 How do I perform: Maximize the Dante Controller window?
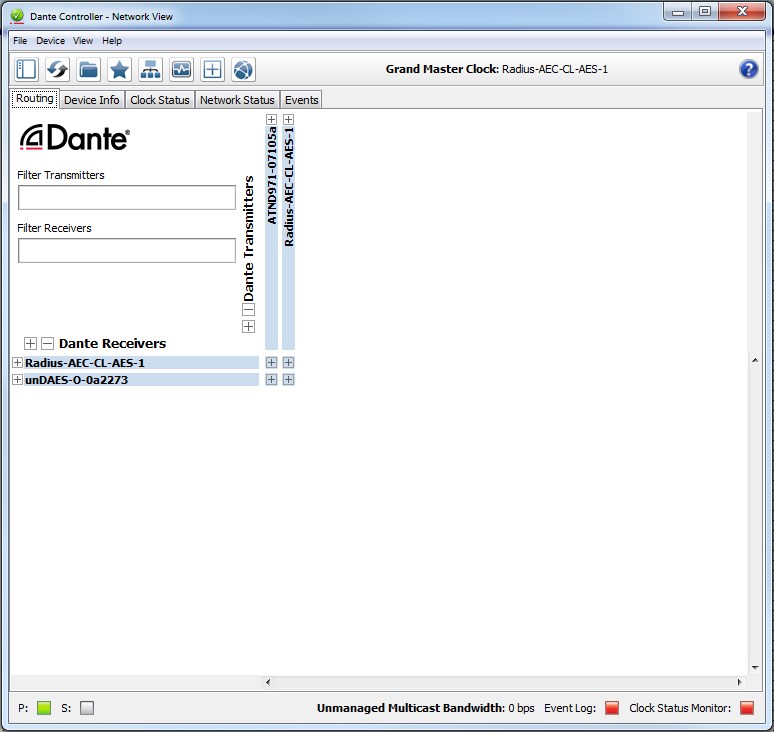[x=705, y=12]
